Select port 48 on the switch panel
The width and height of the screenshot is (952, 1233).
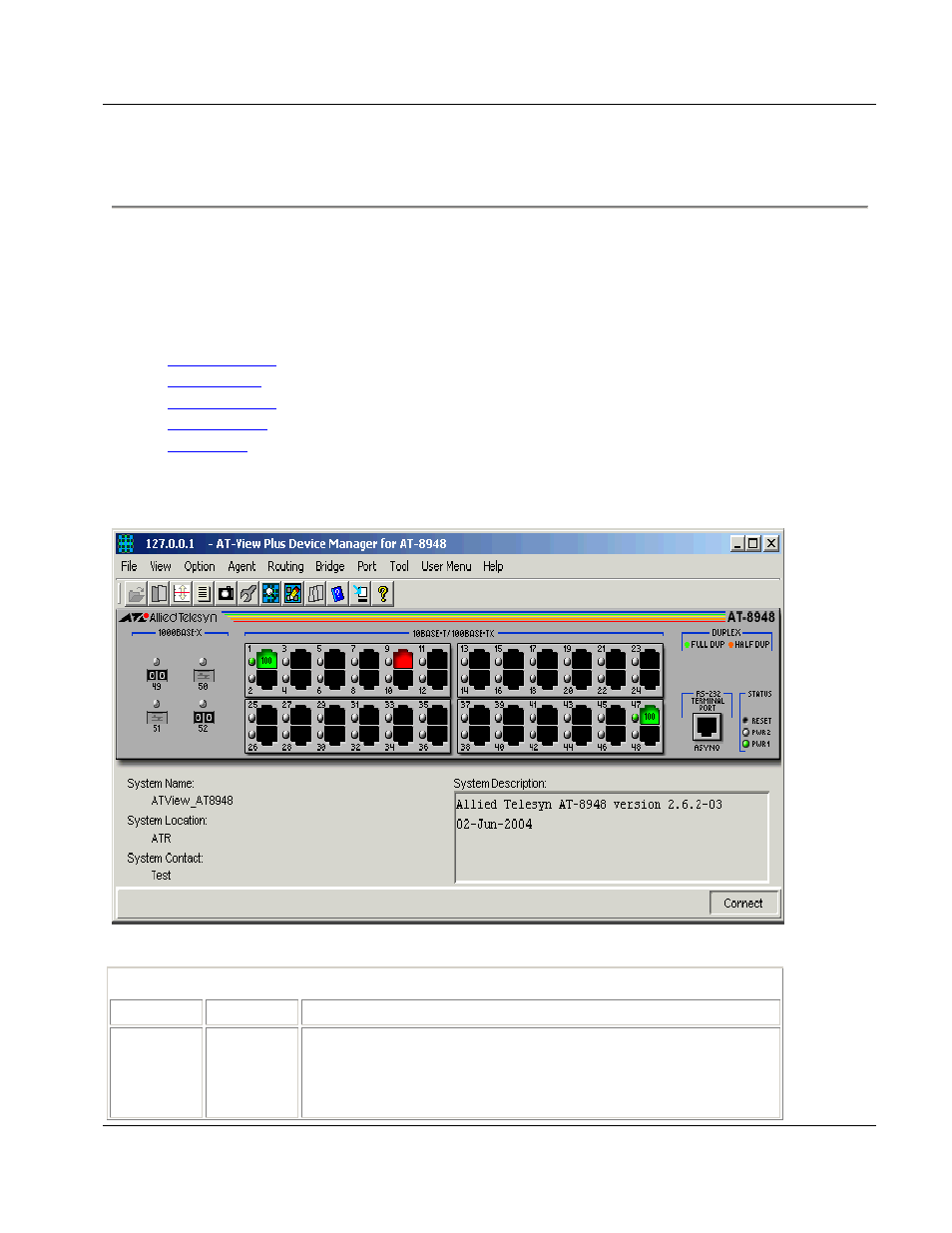[650, 736]
